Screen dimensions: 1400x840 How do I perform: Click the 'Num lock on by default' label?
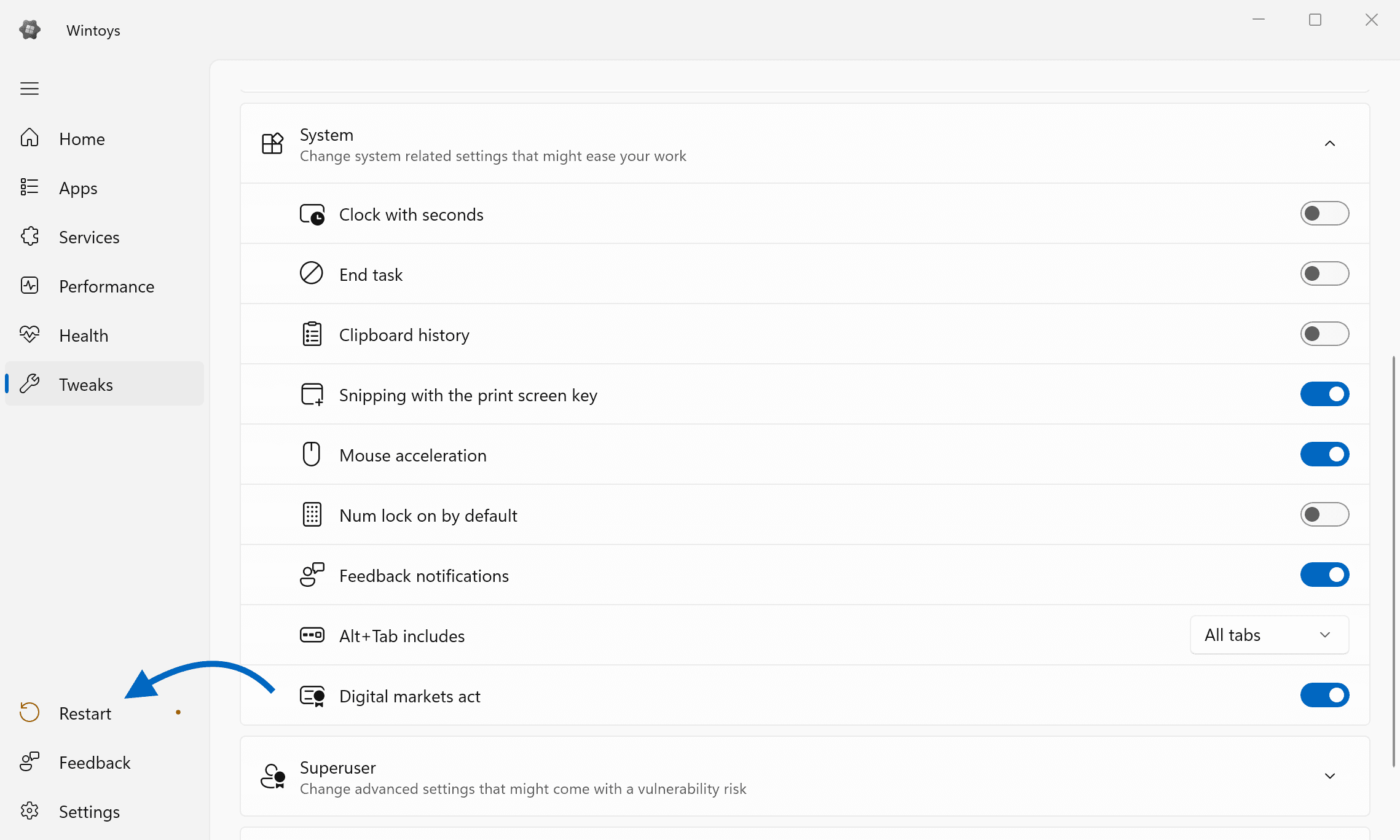(x=428, y=516)
